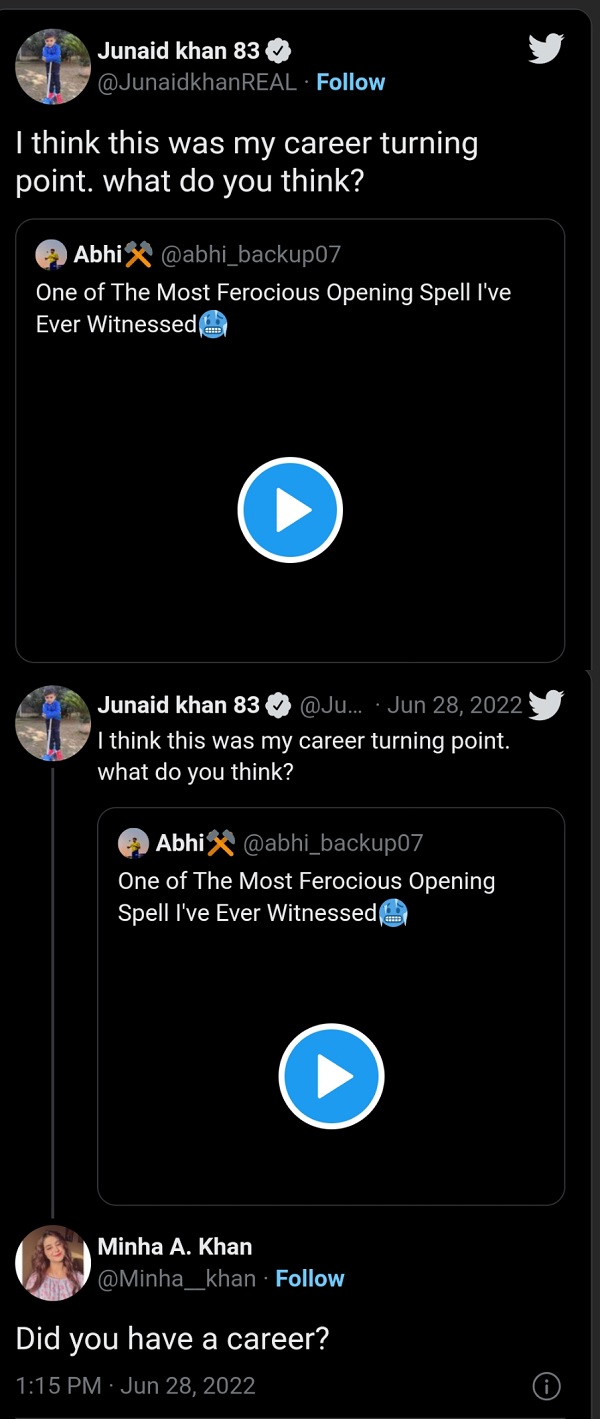Play the video in the second quoted tweet
This screenshot has height=1419, width=600.
pyautogui.click(x=331, y=1076)
